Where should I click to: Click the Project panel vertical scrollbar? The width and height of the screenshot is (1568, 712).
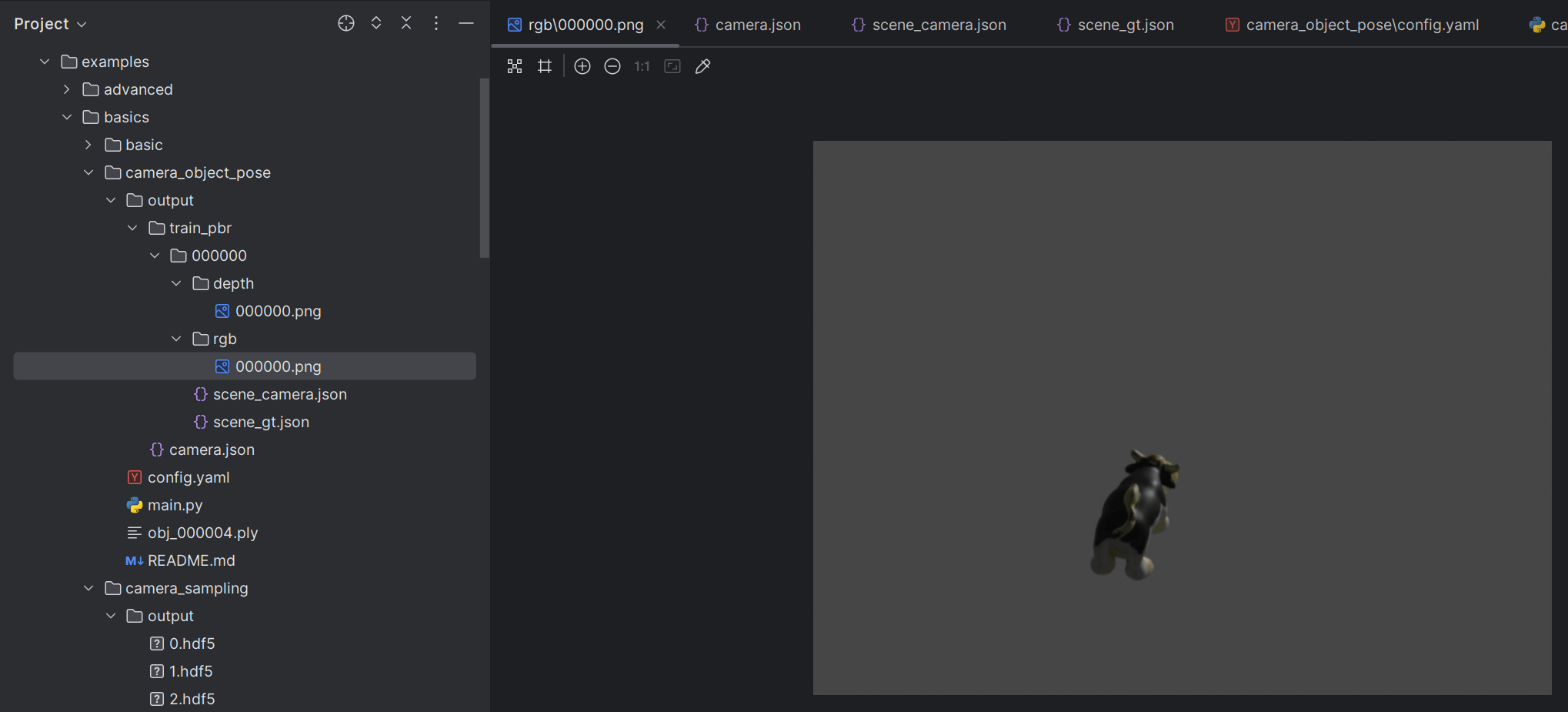tap(484, 168)
